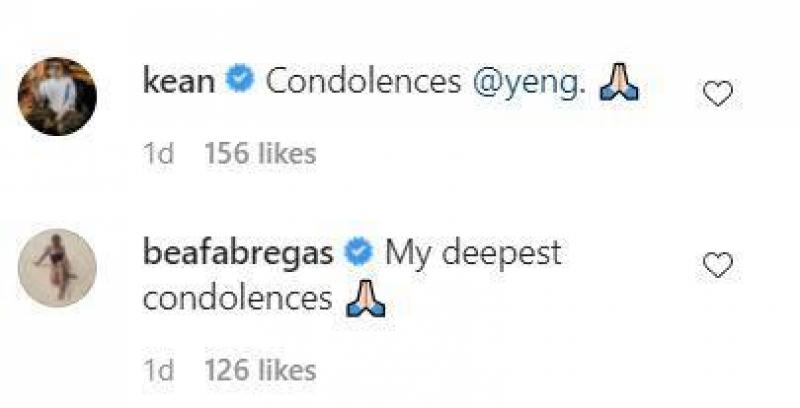The width and height of the screenshot is (800, 408).
Task: Click the word 'likes' next to 126
Action: (x=288, y=370)
